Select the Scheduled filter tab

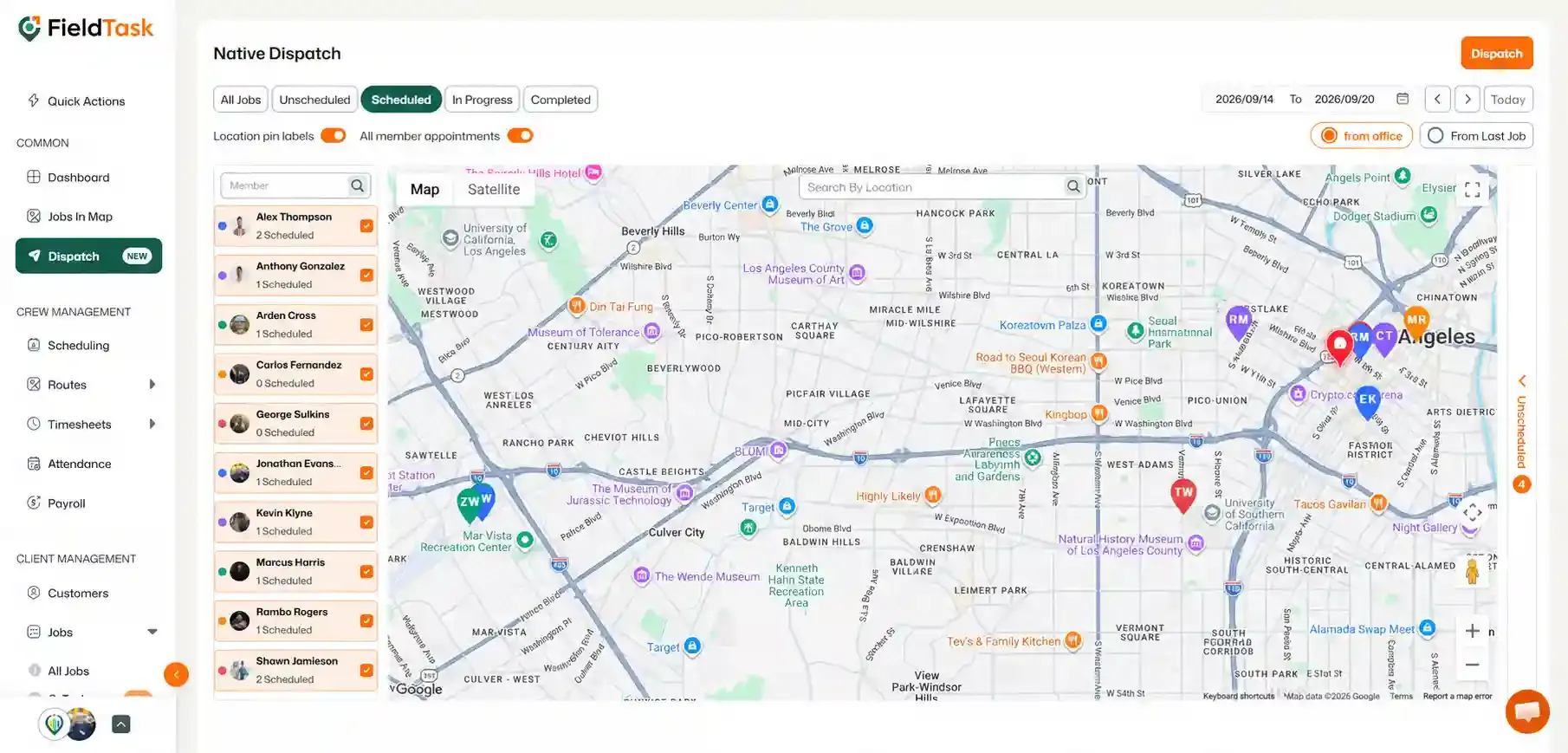click(401, 100)
